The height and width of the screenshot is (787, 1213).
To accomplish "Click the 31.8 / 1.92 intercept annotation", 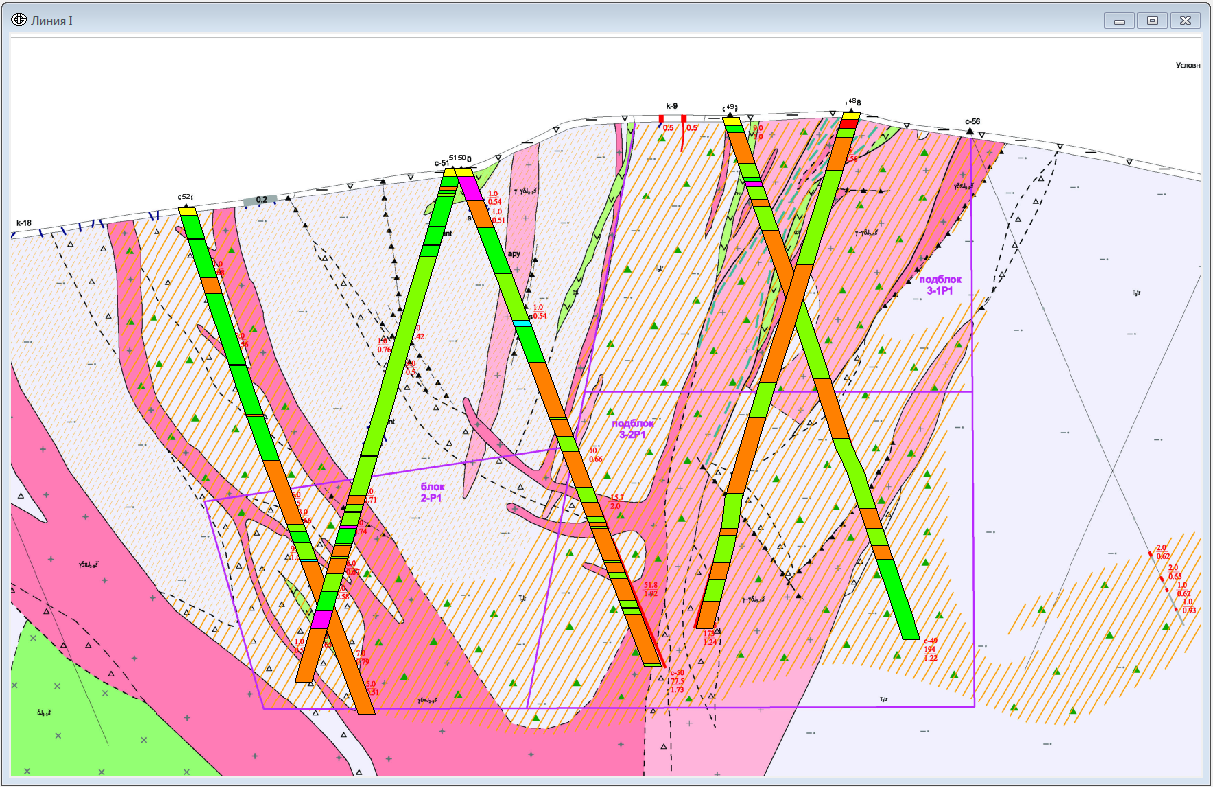I will pos(650,589).
